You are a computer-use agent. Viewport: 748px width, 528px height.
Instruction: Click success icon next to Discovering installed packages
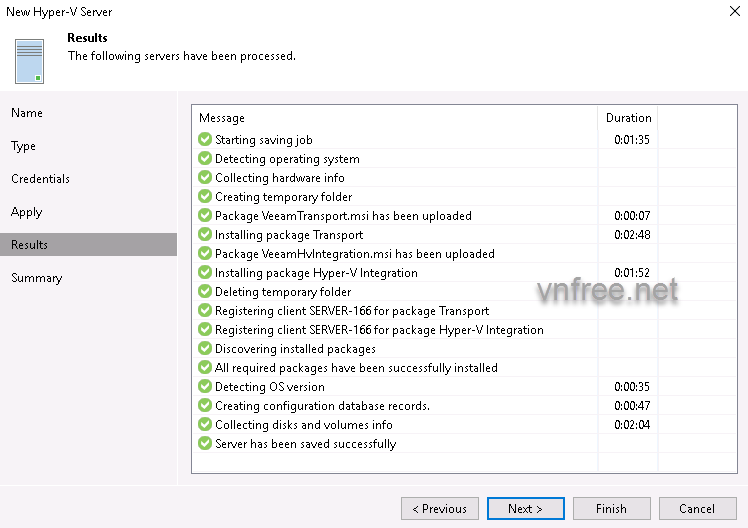205,349
